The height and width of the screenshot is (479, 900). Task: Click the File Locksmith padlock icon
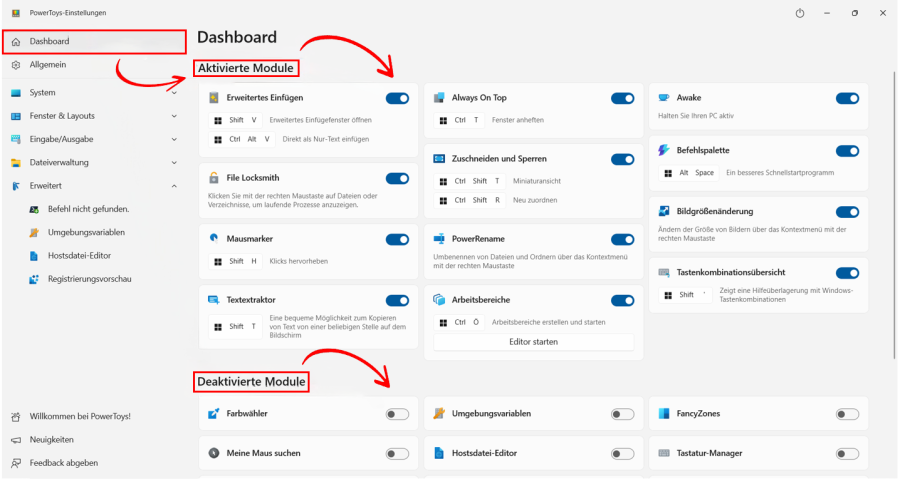[x=214, y=178]
